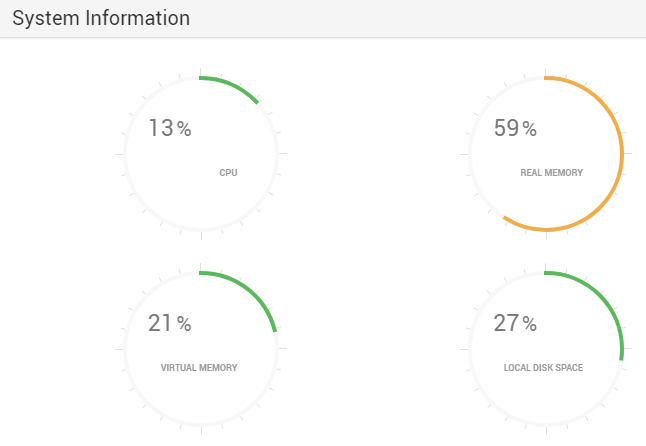The image size is (646, 446).
Task: Select the LOCAL DISK SPACE label
Action: coord(543,368)
